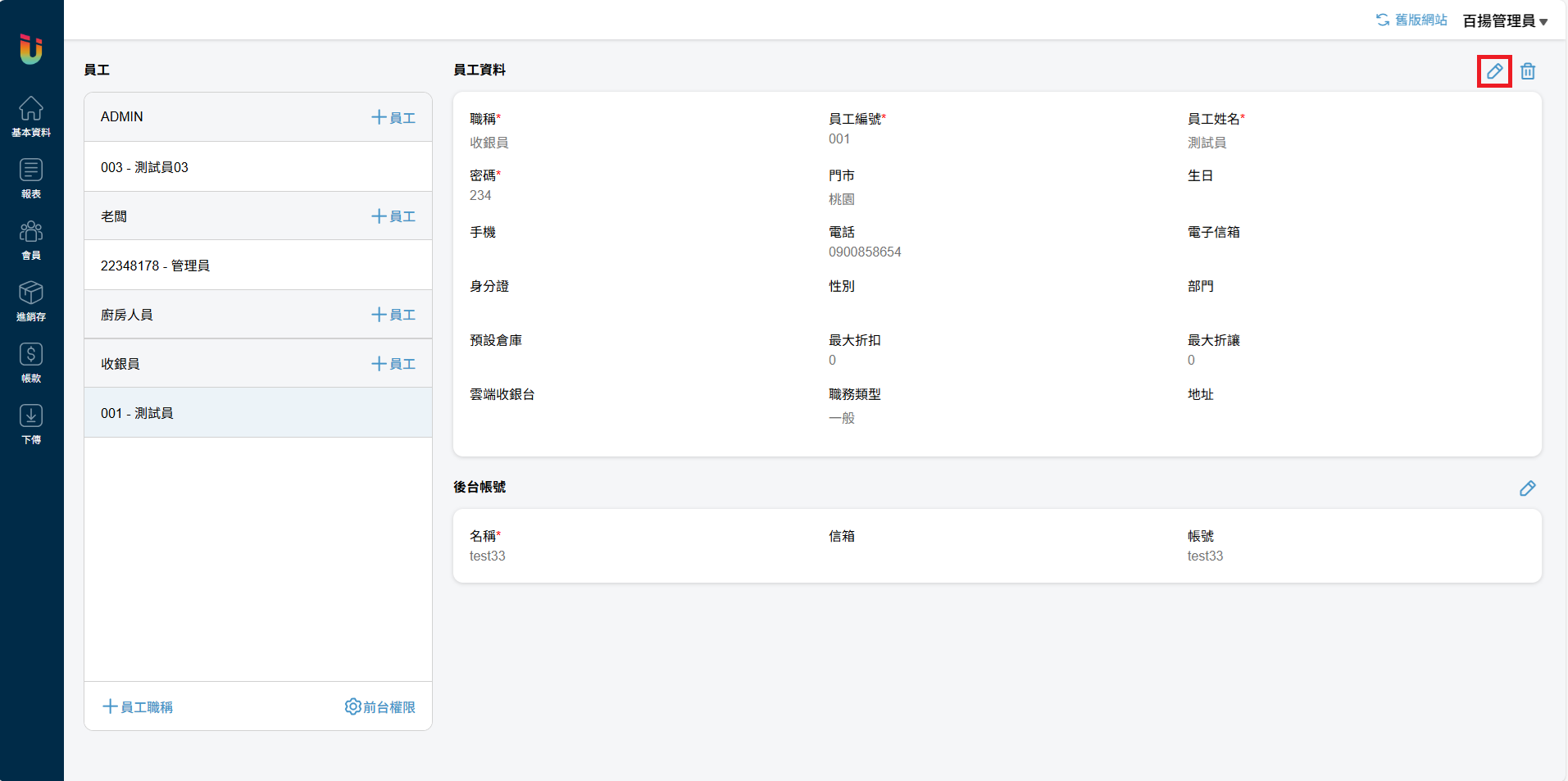The height and width of the screenshot is (781, 1568).
Task: Expand the 百揚管理員 account dropdown
Action: (x=1505, y=21)
